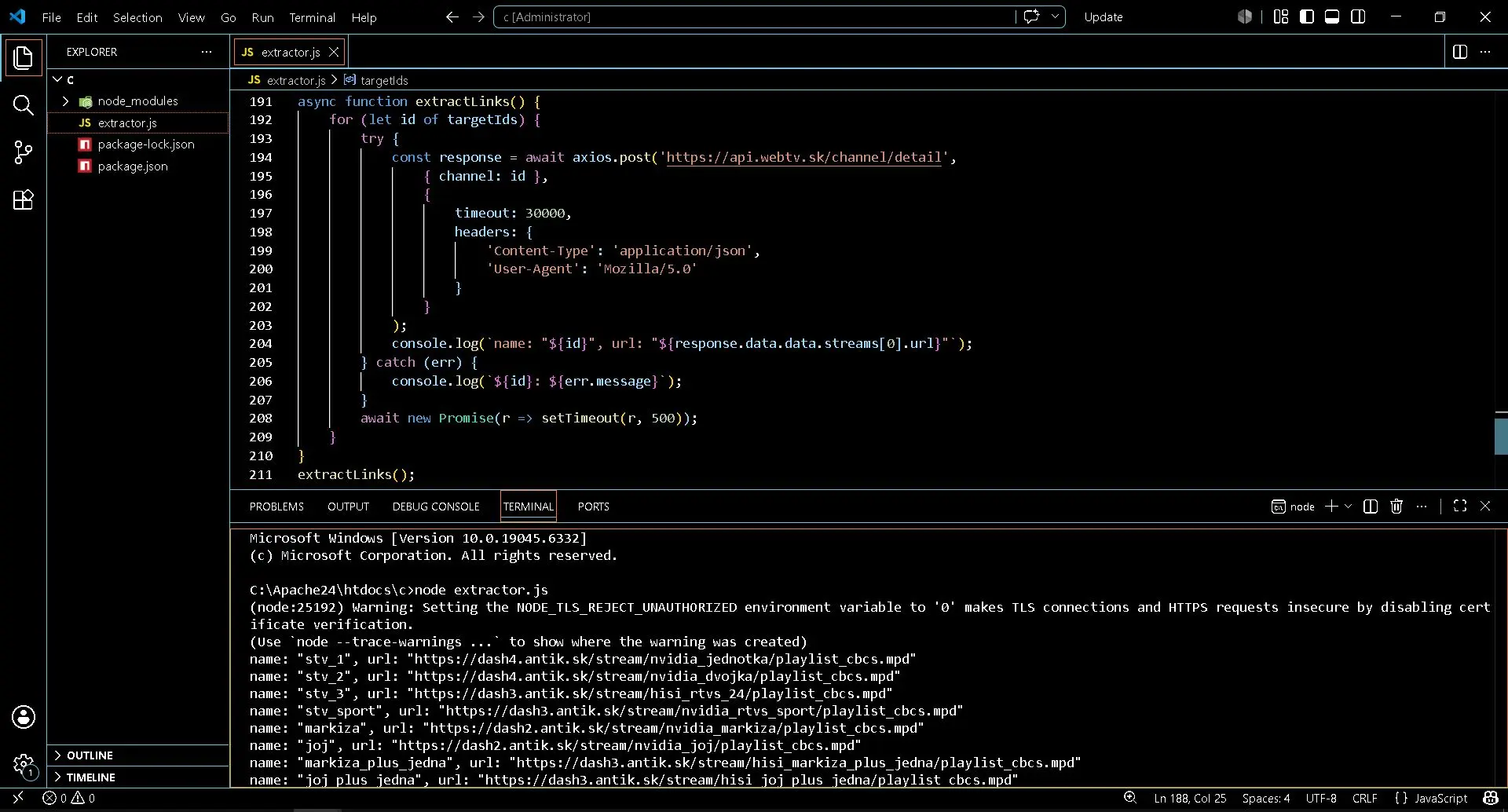The image size is (1508, 812).
Task: Change line position via Ln 188, Col 25
Action: [x=1190, y=798]
